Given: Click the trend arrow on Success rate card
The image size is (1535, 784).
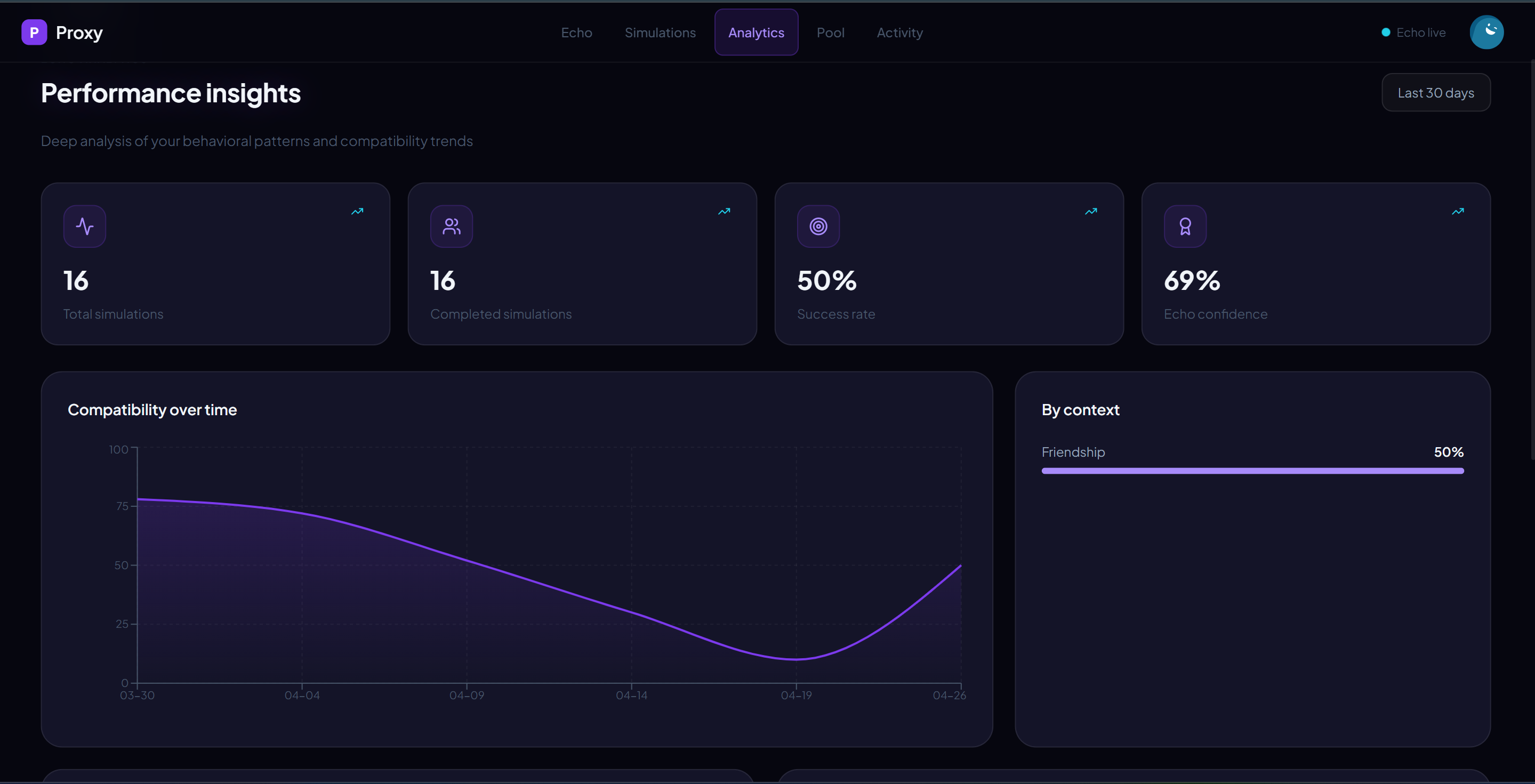Looking at the screenshot, I should [1090, 212].
